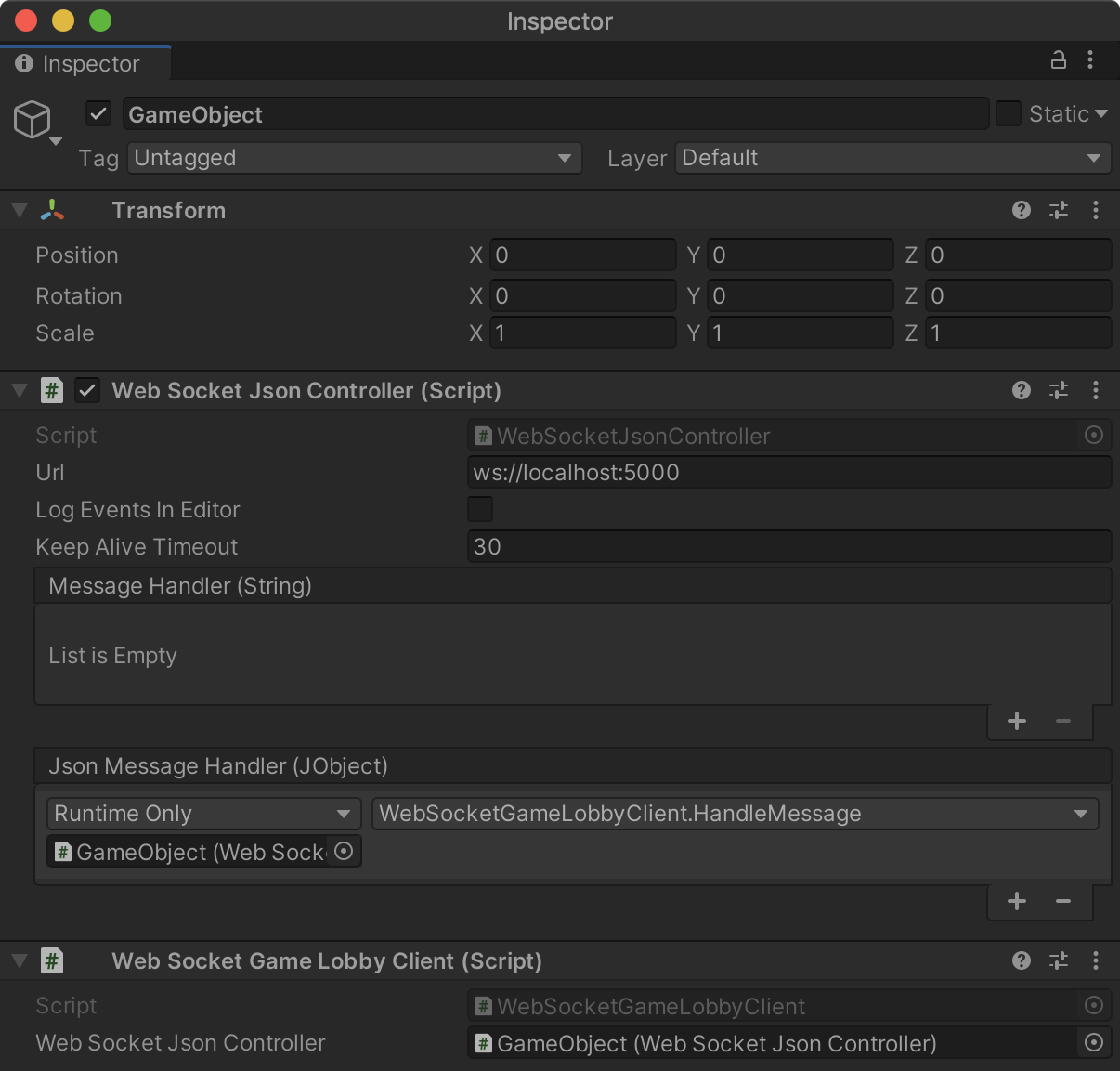Open the Runtime Only call state dropdown
Screen dimensions: 1120x1071
point(203,814)
